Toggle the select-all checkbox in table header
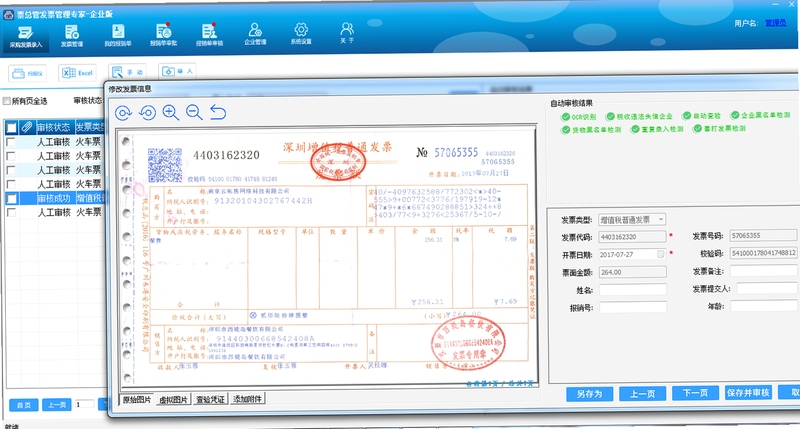800x429 pixels. (11, 128)
